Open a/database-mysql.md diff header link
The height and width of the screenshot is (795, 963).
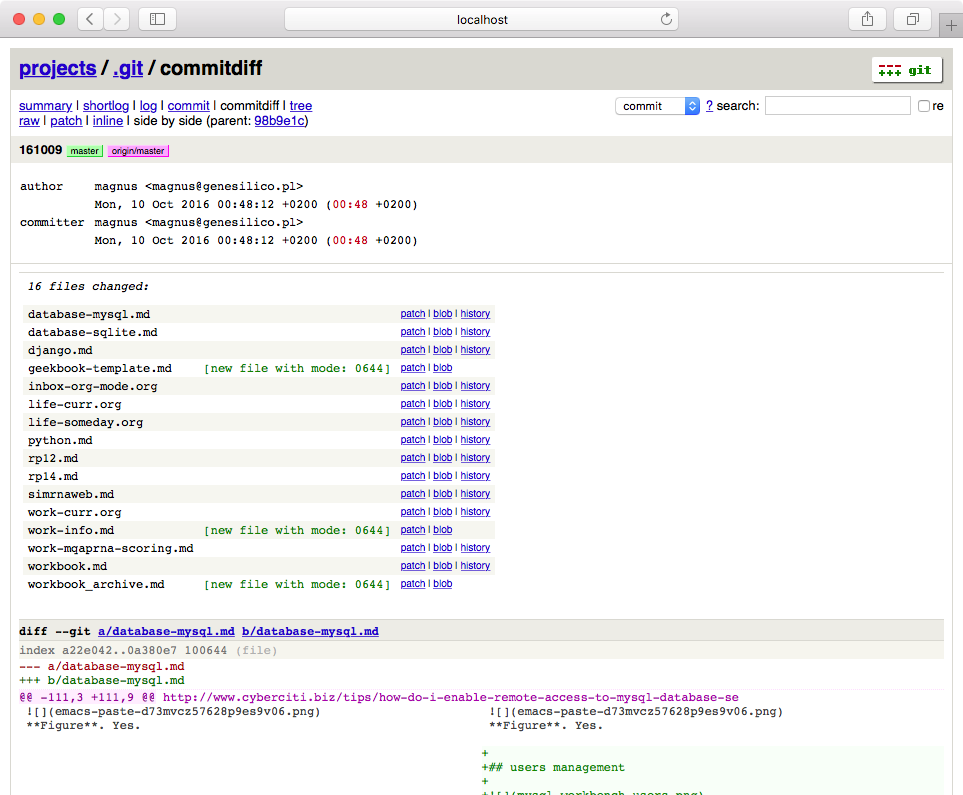(x=166, y=632)
